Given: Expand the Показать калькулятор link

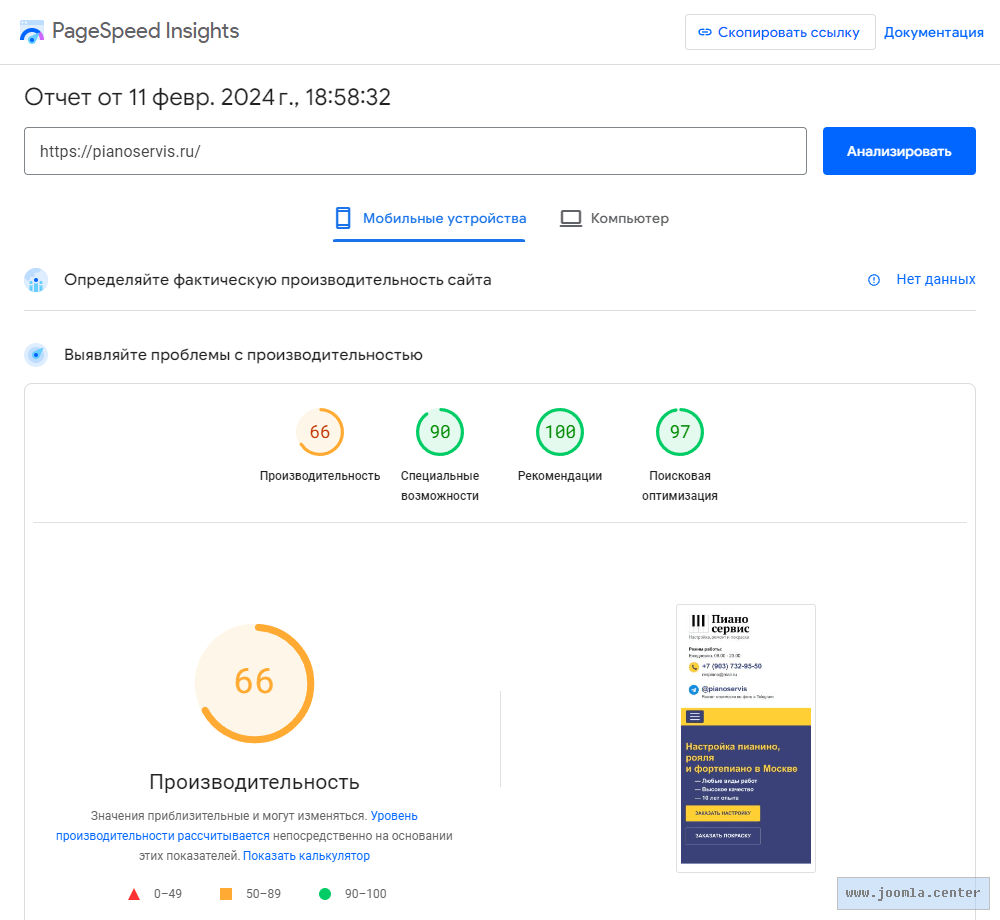Looking at the screenshot, I should click(306, 856).
